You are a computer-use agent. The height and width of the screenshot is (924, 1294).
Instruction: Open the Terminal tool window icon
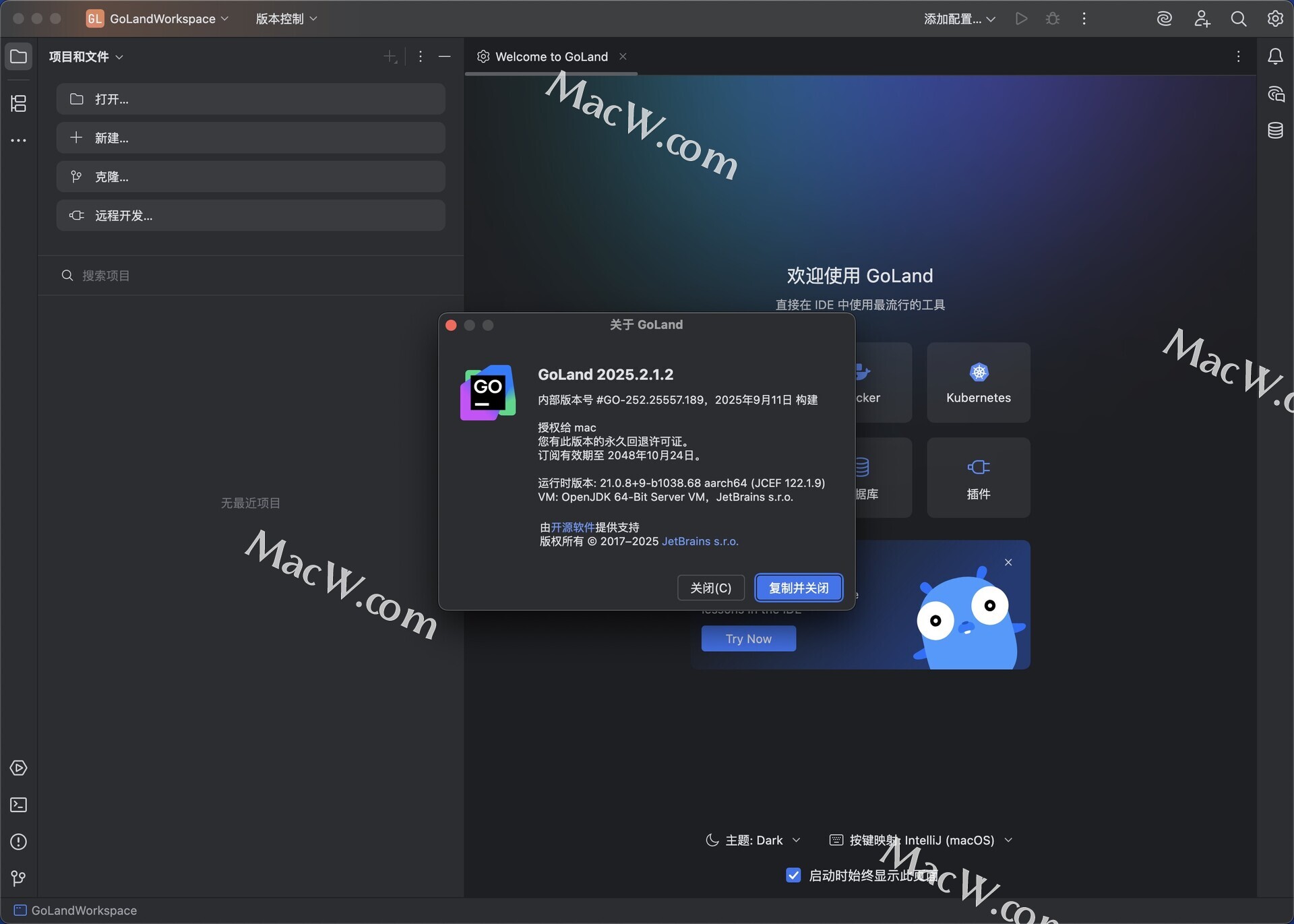pos(19,805)
